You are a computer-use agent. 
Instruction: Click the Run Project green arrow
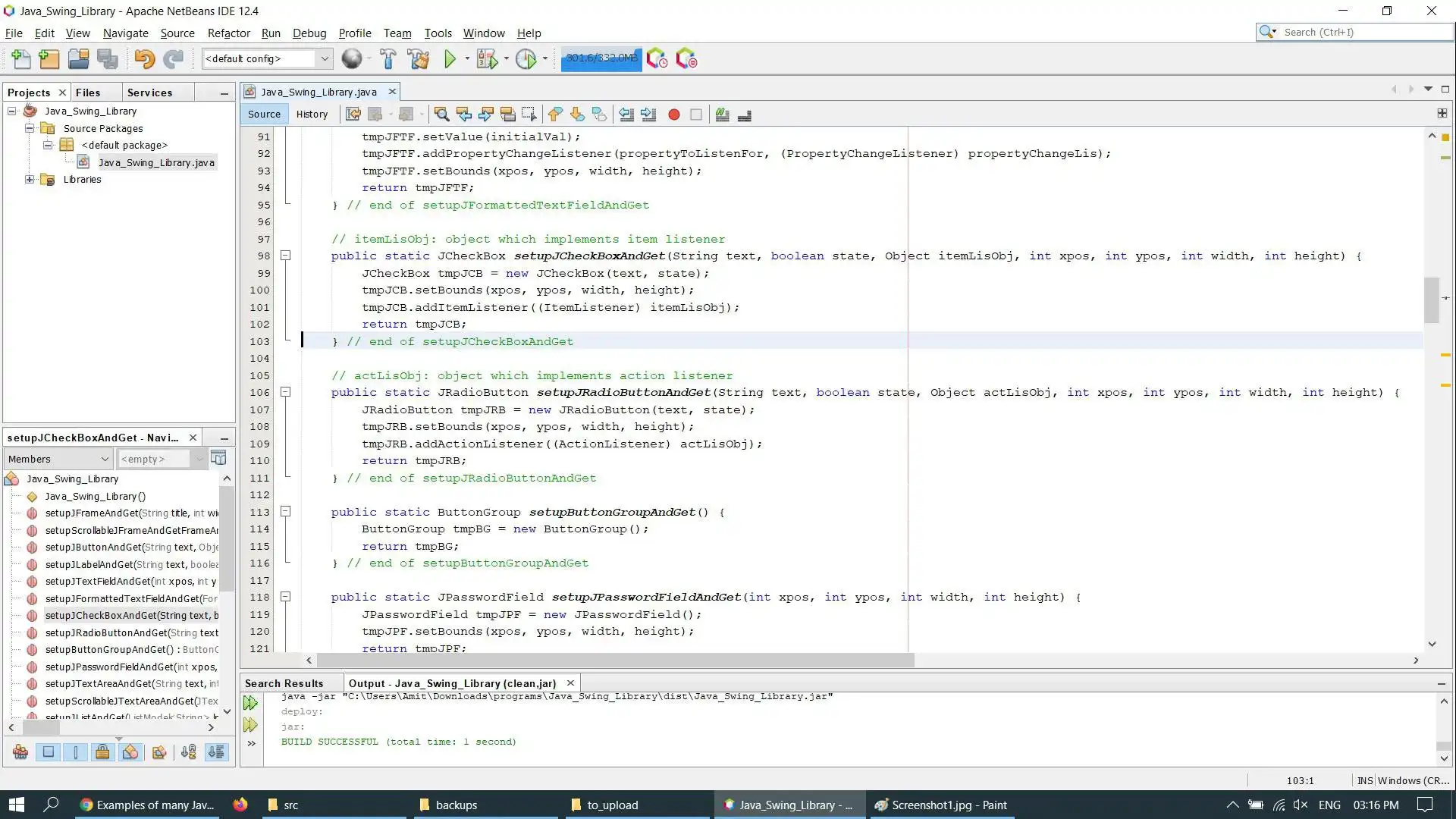click(450, 58)
